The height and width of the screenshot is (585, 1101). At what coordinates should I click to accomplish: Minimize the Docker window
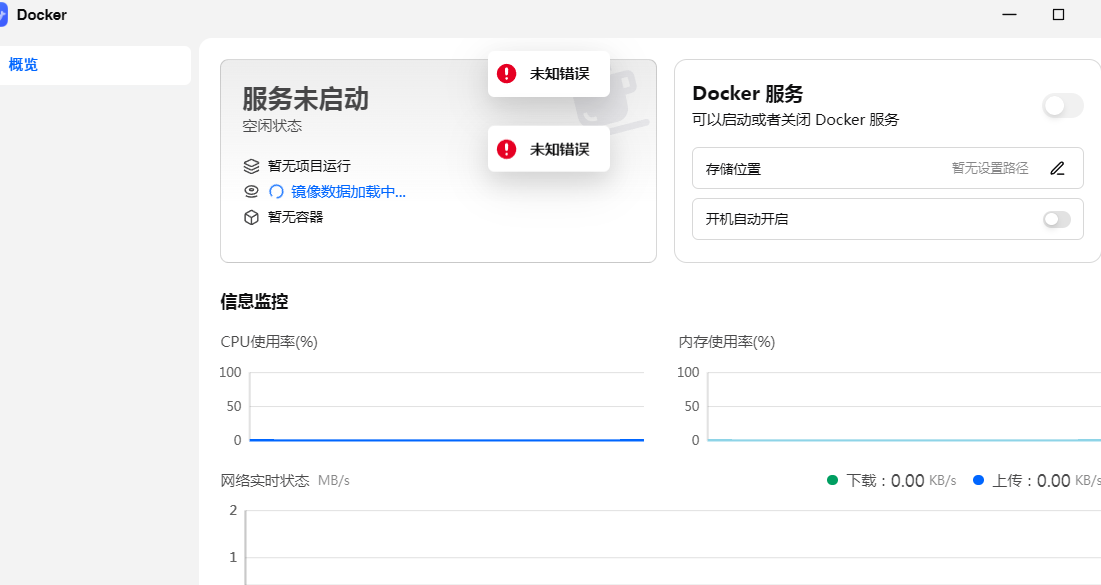click(1009, 15)
